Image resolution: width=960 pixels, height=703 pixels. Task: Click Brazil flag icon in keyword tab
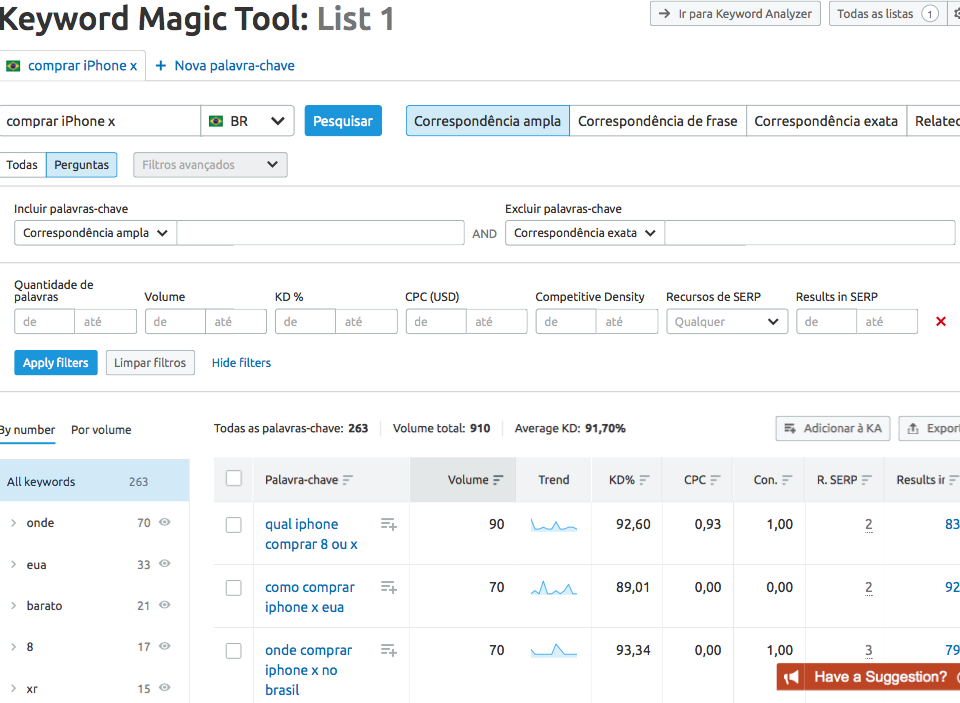coord(13,66)
